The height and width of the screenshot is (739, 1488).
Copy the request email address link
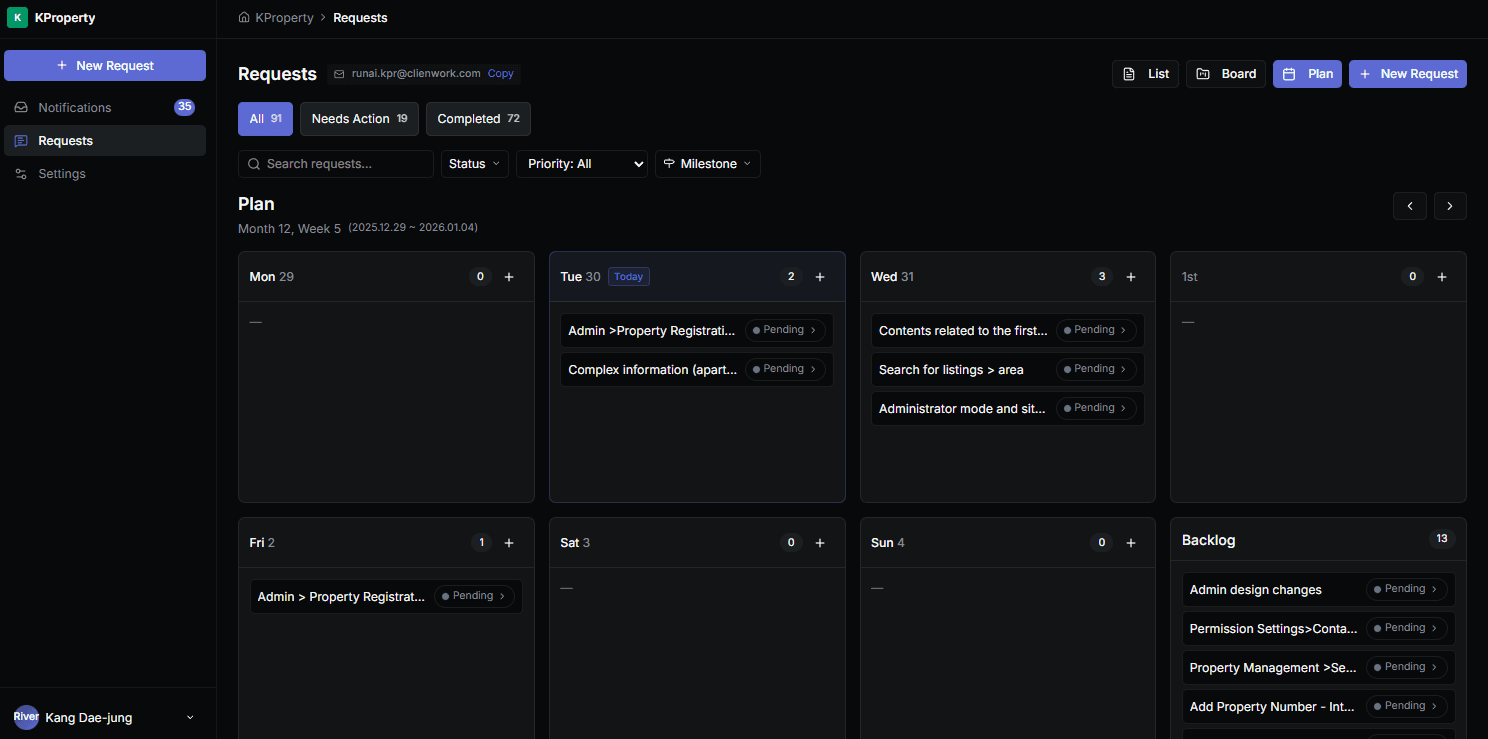point(500,74)
